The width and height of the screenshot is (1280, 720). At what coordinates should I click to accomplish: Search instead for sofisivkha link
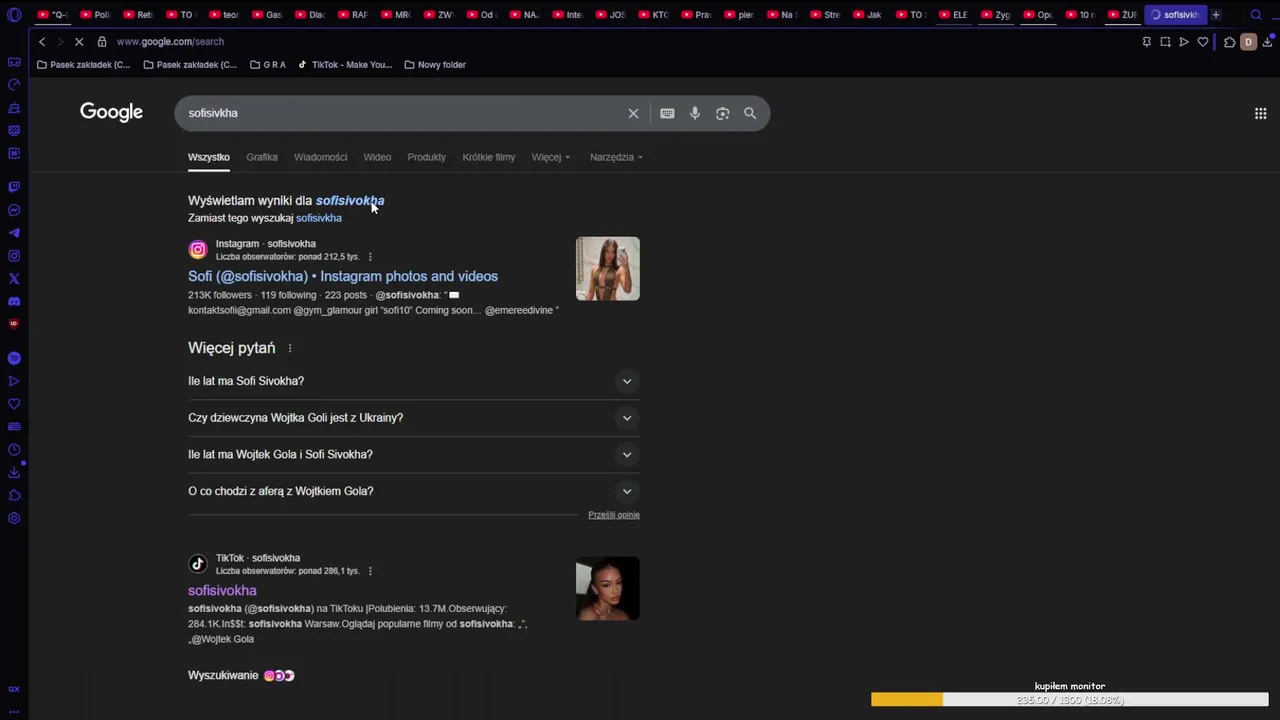(x=319, y=218)
